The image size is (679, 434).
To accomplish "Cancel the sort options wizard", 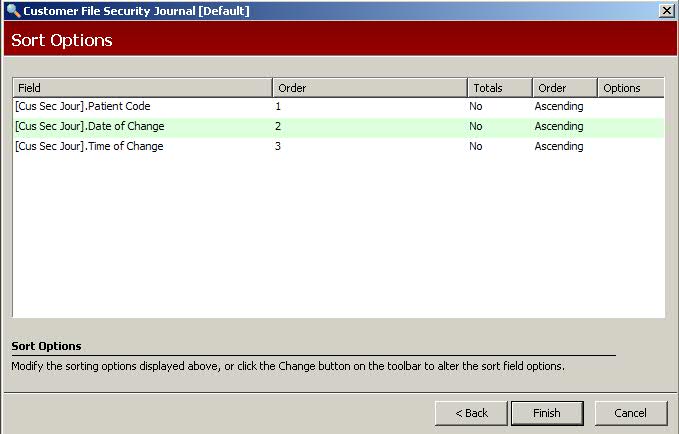I will click(x=630, y=413).
